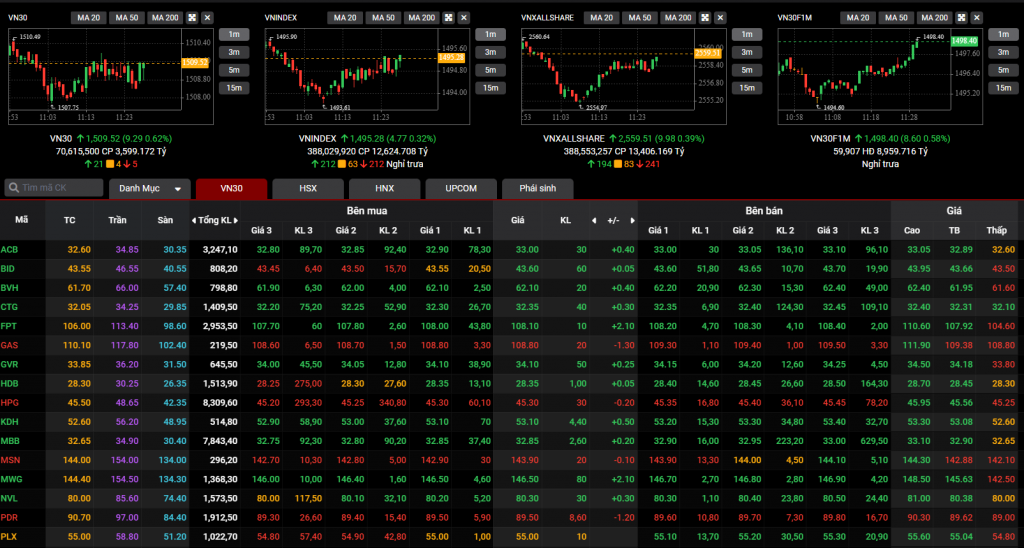Maximize the VNINDEX chart
Screen dimensions: 1024x548
449,18
